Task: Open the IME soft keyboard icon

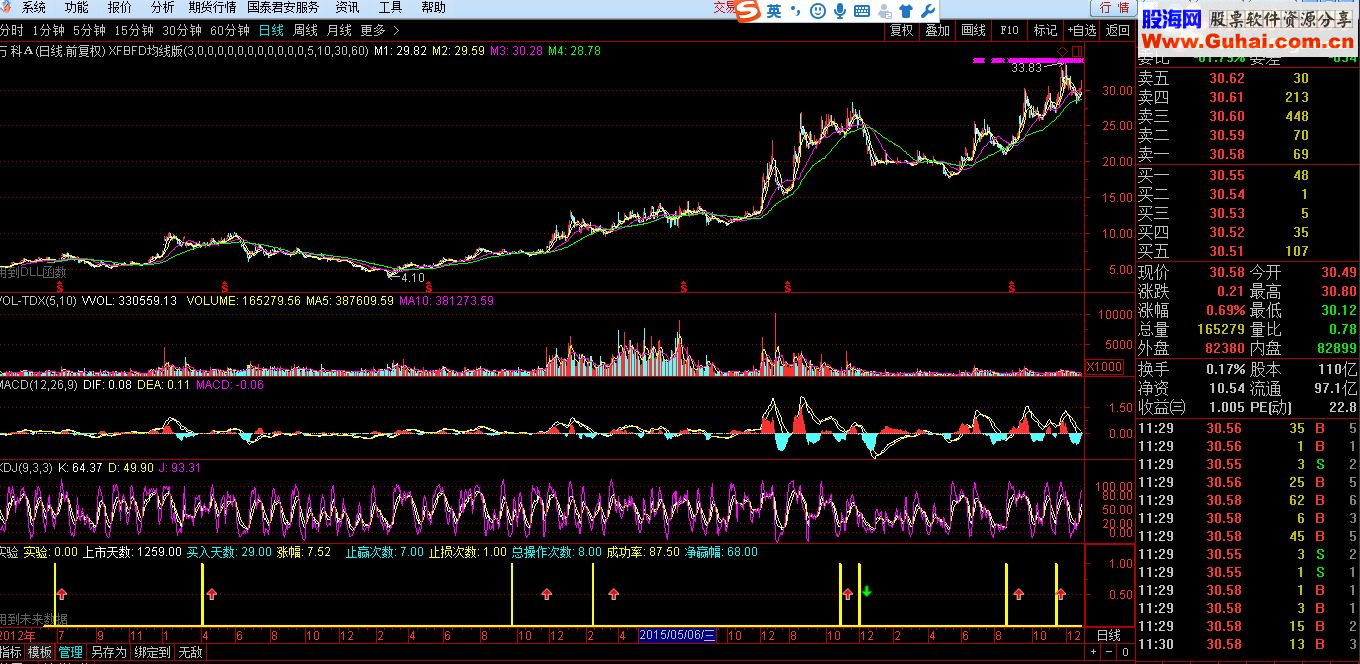Action: click(x=861, y=10)
